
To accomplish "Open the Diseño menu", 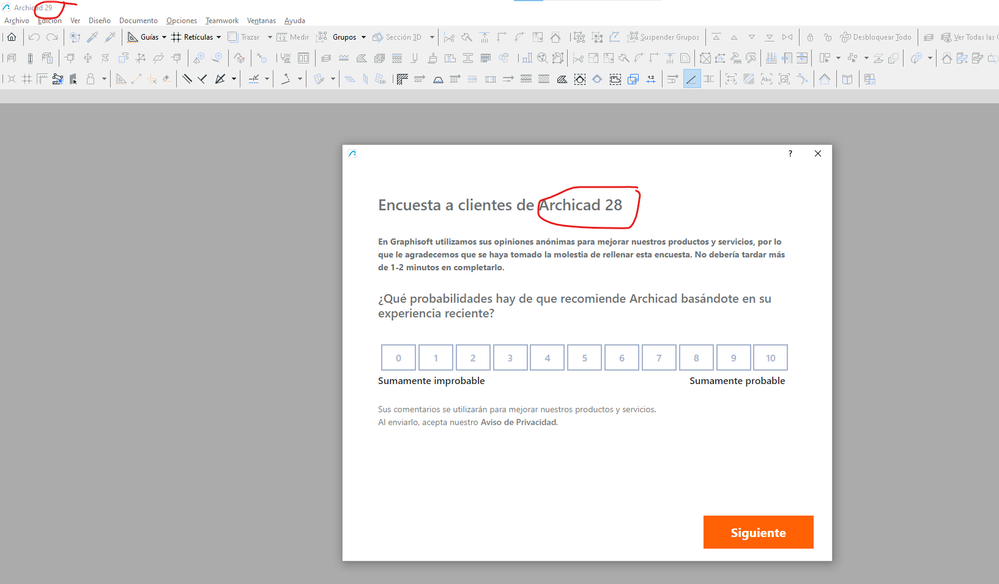I will [x=99, y=20].
